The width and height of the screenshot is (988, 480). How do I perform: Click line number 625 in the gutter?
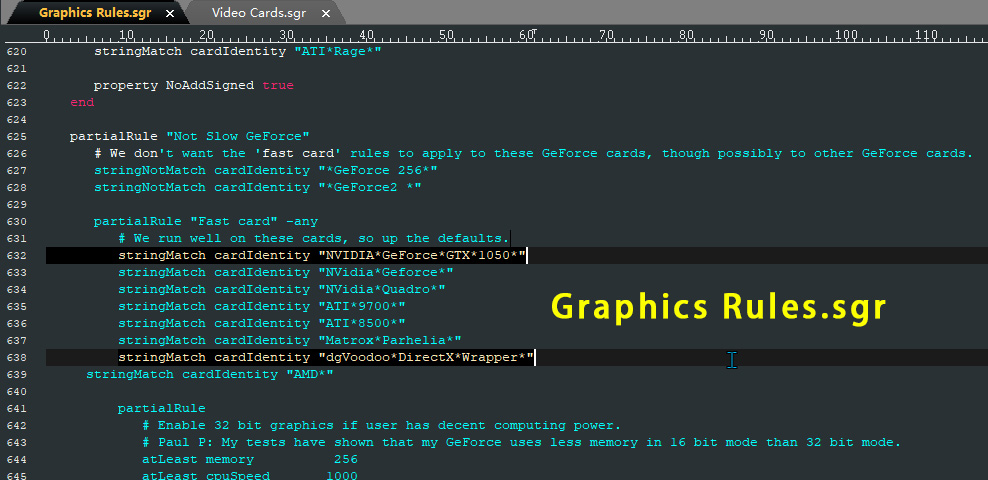click(16, 137)
